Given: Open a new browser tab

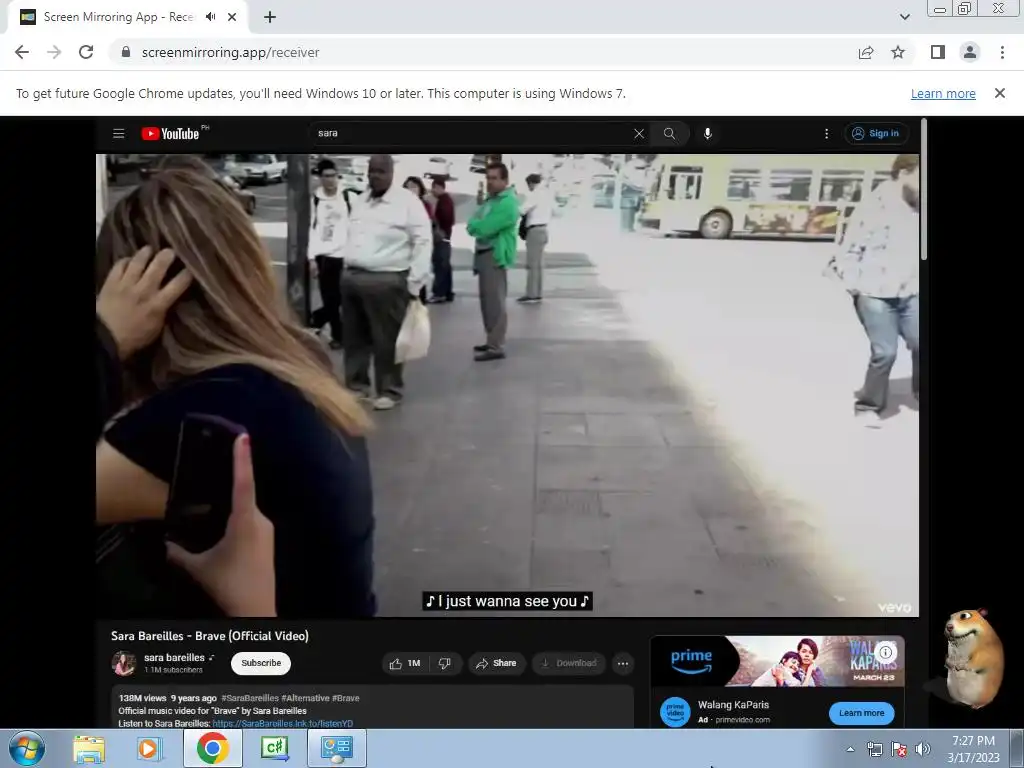Looking at the screenshot, I should coord(270,17).
